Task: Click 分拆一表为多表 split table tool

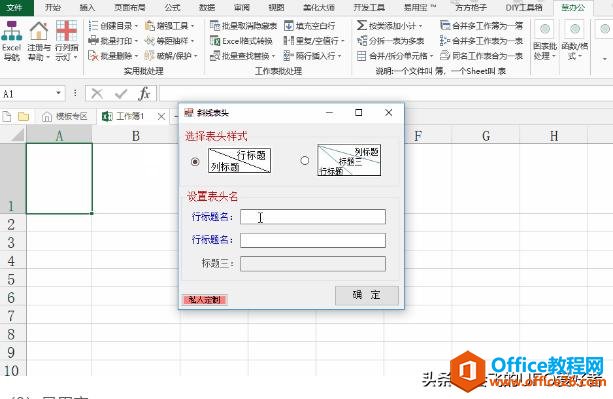Action: [x=391, y=41]
